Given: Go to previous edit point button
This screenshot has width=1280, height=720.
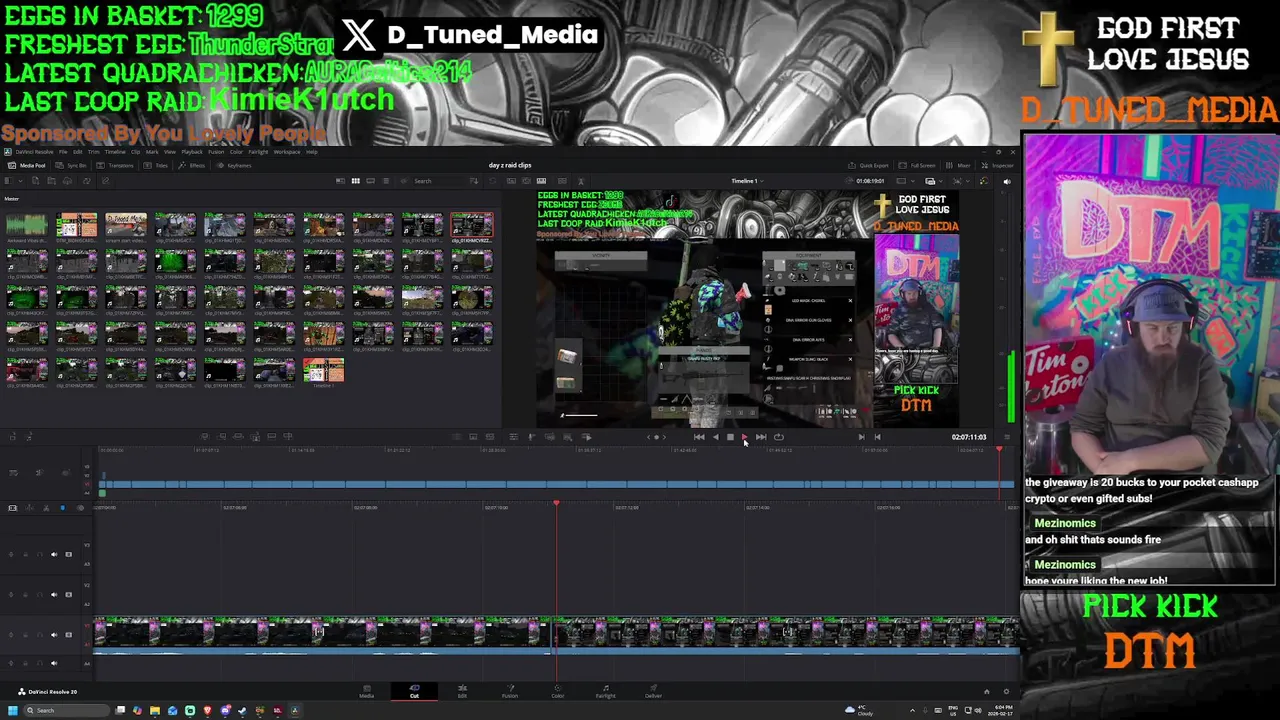Looking at the screenshot, I should [877, 437].
